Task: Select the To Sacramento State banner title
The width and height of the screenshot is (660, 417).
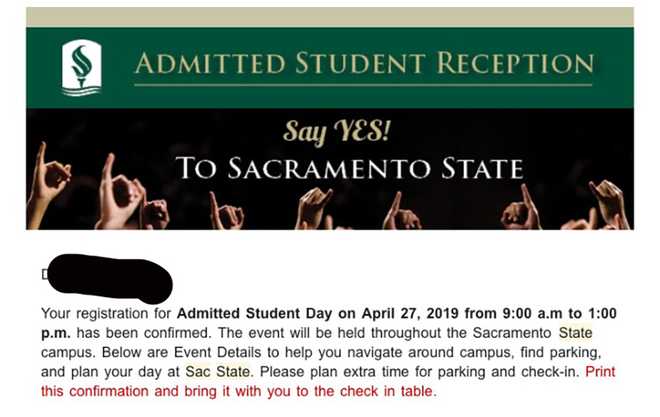Action: coord(349,167)
